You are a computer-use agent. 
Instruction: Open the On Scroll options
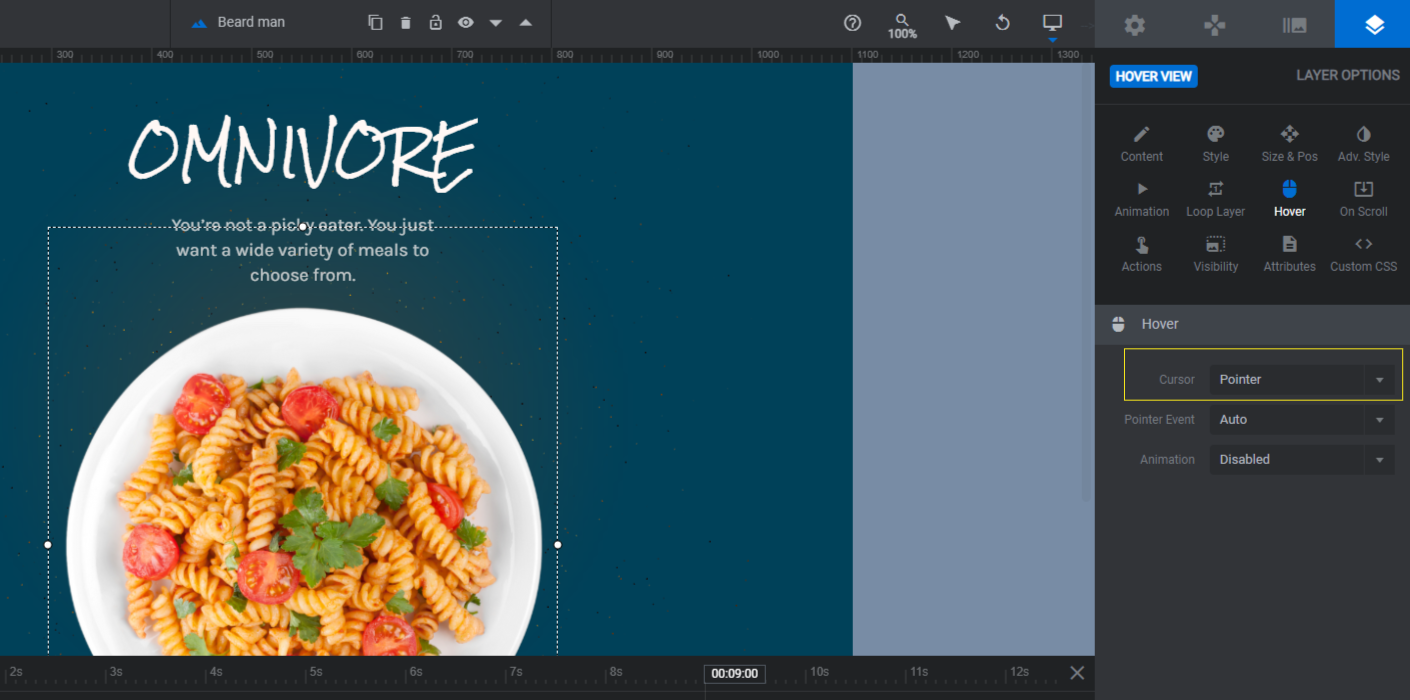(x=1363, y=199)
